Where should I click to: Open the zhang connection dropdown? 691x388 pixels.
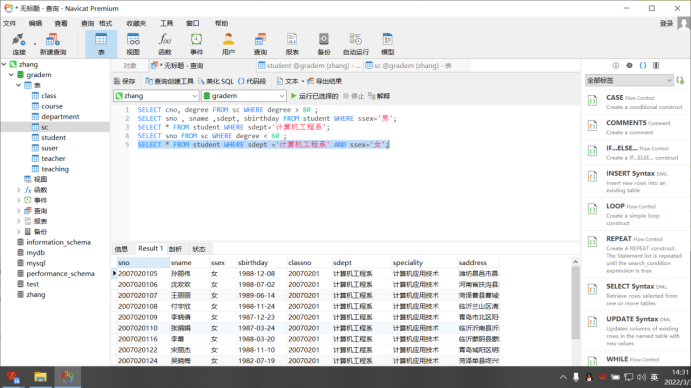pos(156,96)
